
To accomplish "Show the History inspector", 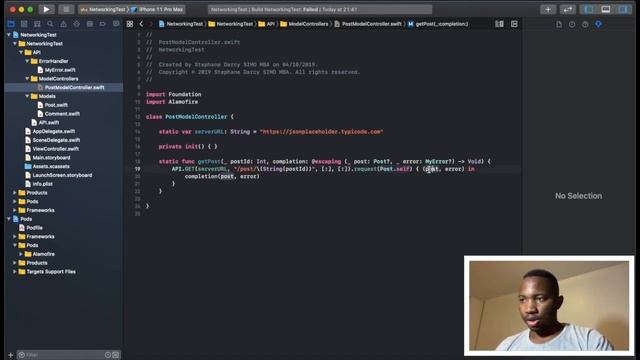I will point(572,24).
